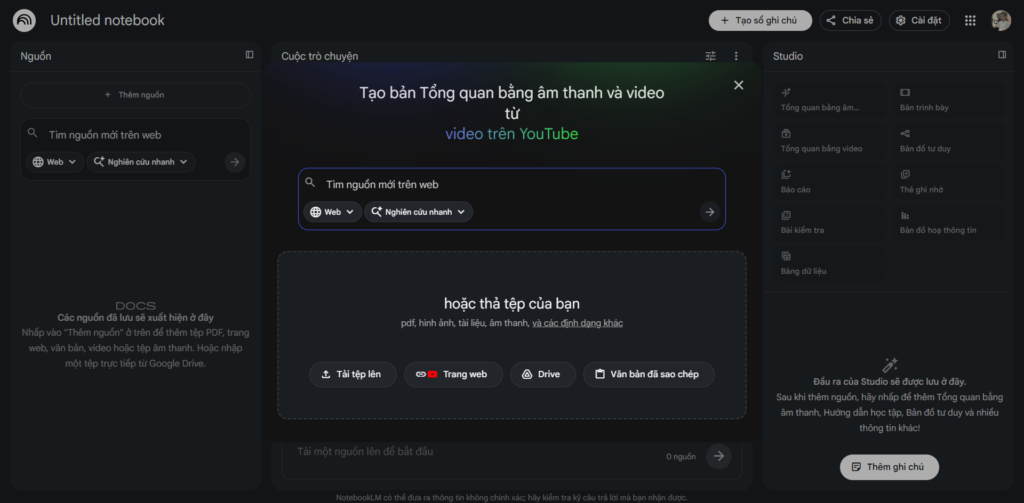Select Tải tệp lên upload option
The image size is (1024, 503).
(353, 374)
